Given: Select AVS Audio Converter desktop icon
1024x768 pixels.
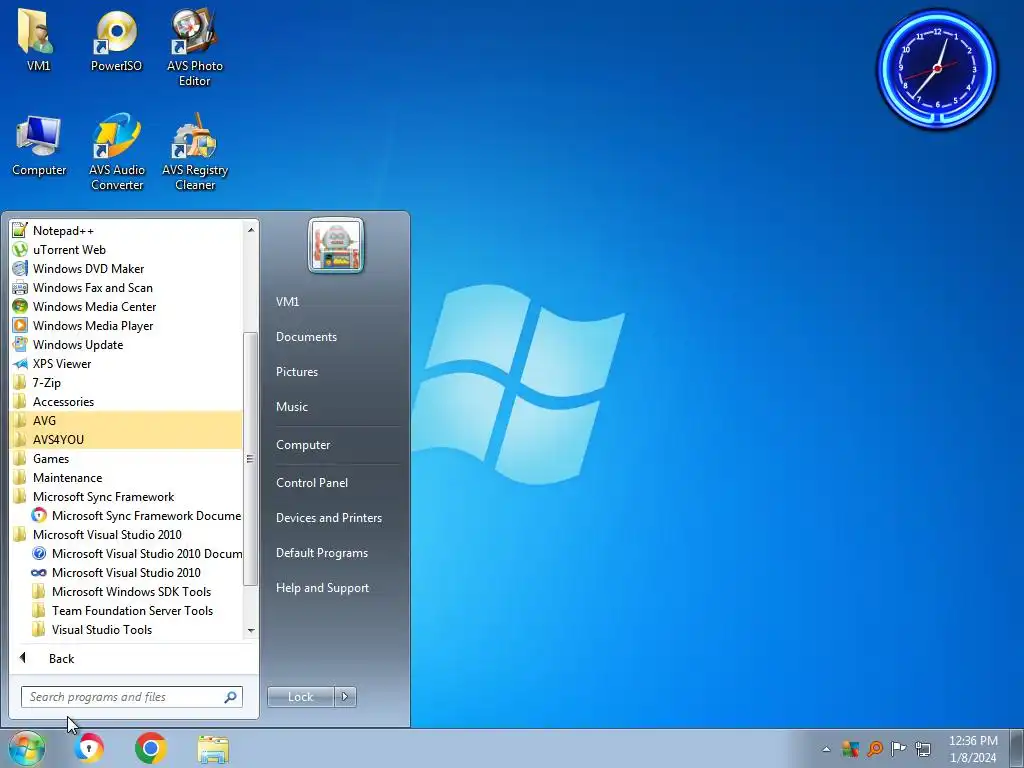Looking at the screenshot, I should click(117, 152).
